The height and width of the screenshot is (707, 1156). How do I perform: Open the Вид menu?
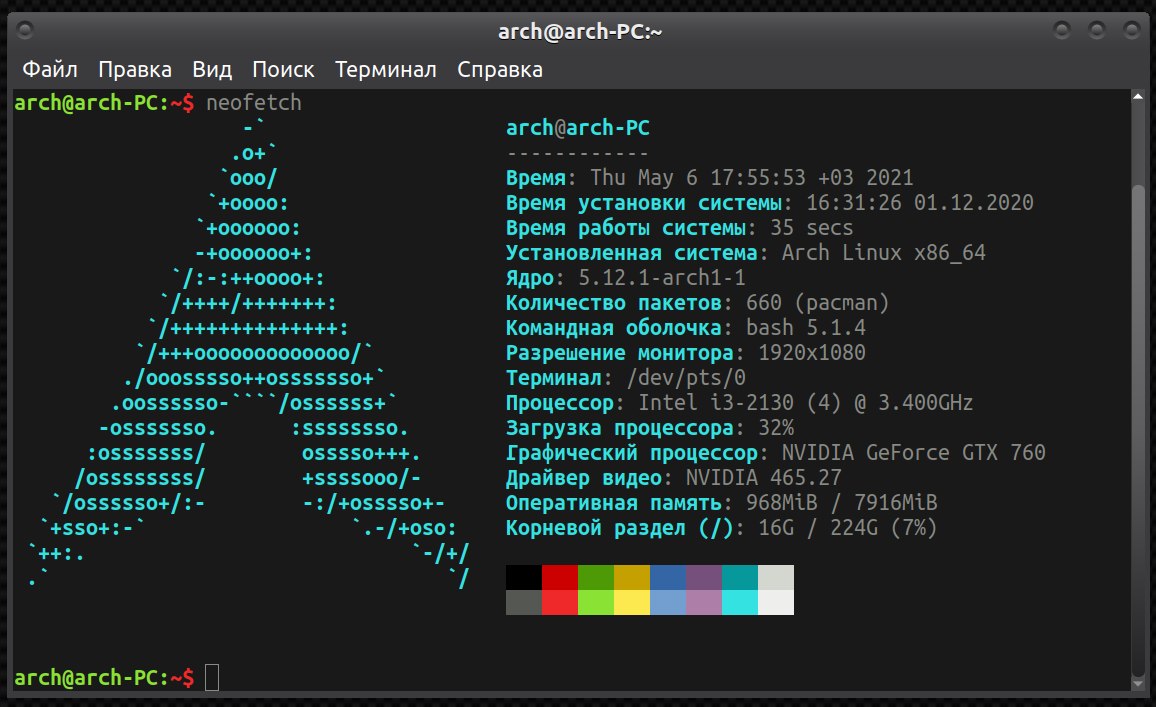click(x=212, y=69)
